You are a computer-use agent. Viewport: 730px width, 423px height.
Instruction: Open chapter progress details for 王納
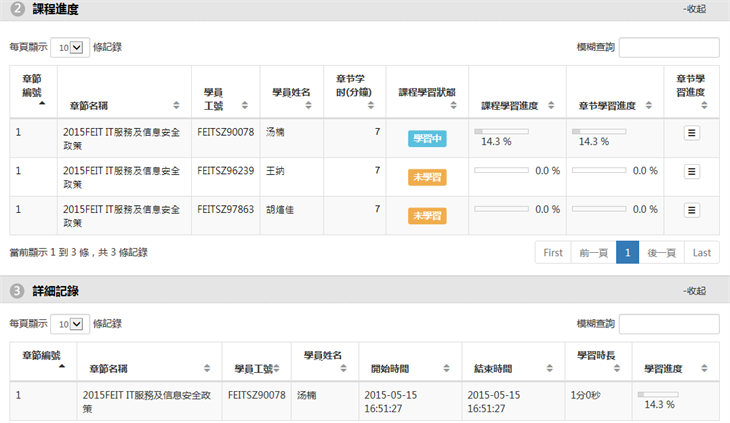(x=691, y=171)
